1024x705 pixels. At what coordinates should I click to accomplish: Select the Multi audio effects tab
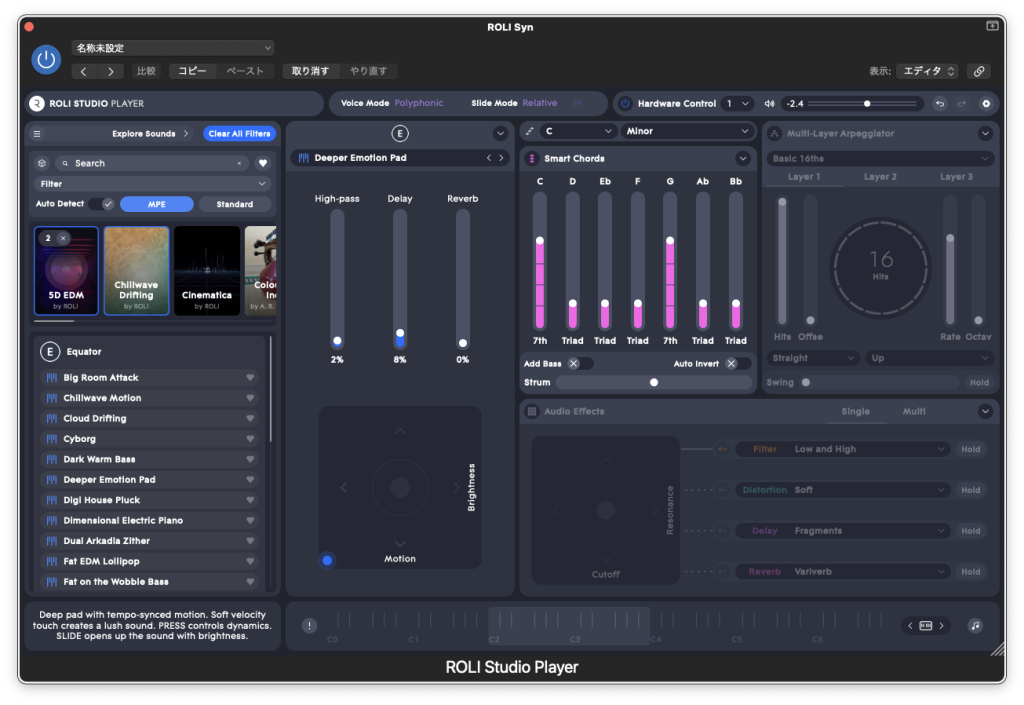point(914,411)
